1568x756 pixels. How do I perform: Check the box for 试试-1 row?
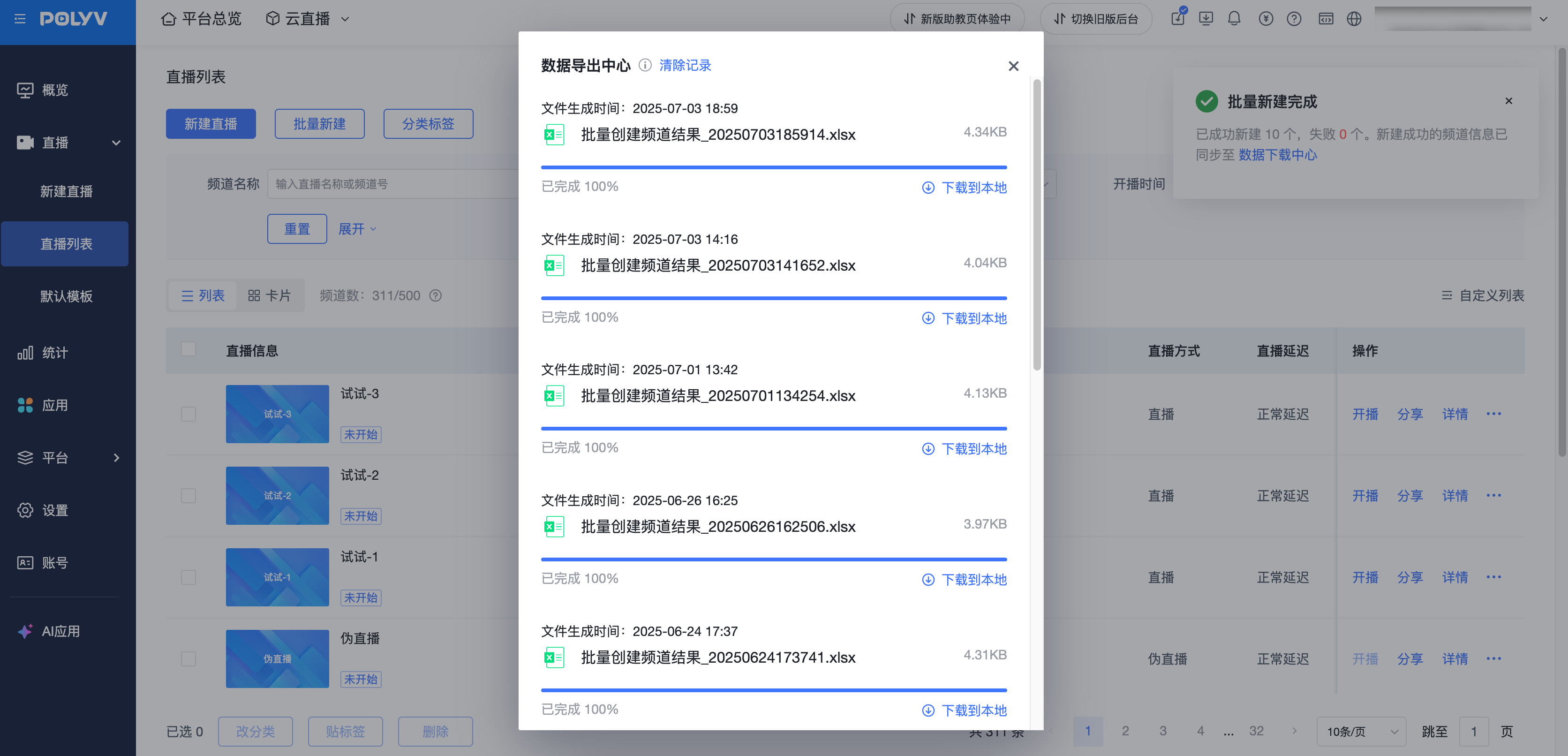pyautogui.click(x=188, y=577)
